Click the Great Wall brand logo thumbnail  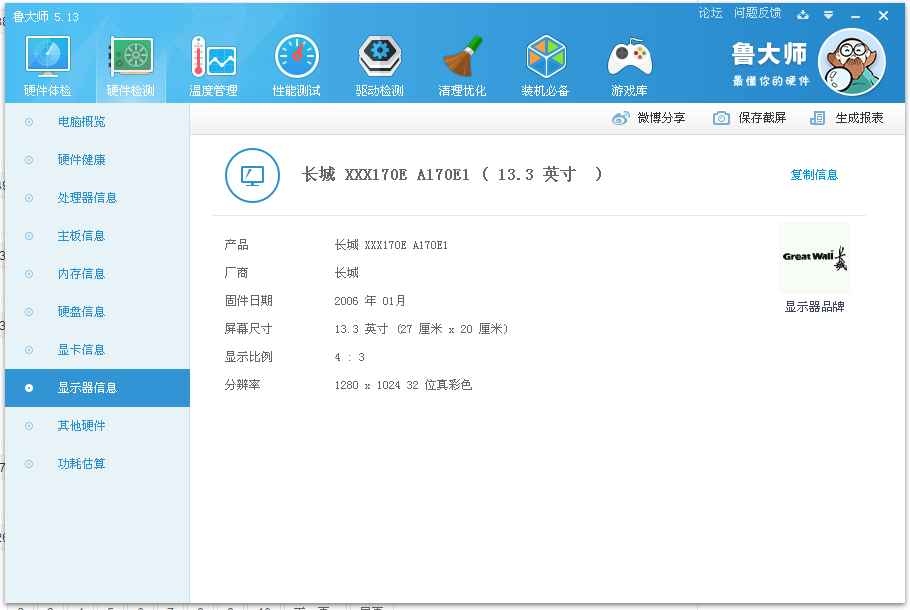[x=815, y=258]
